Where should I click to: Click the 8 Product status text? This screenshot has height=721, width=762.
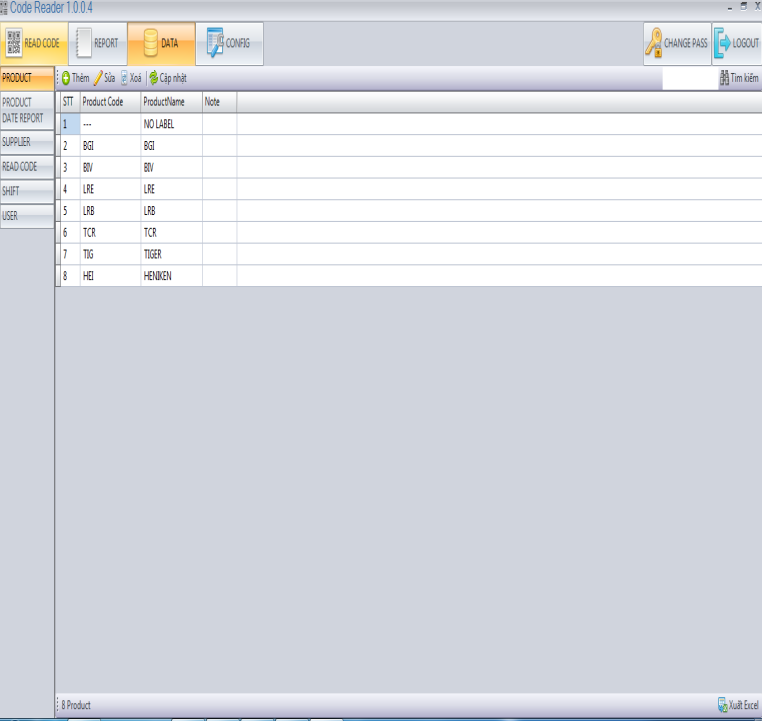(x=76, y=705)
